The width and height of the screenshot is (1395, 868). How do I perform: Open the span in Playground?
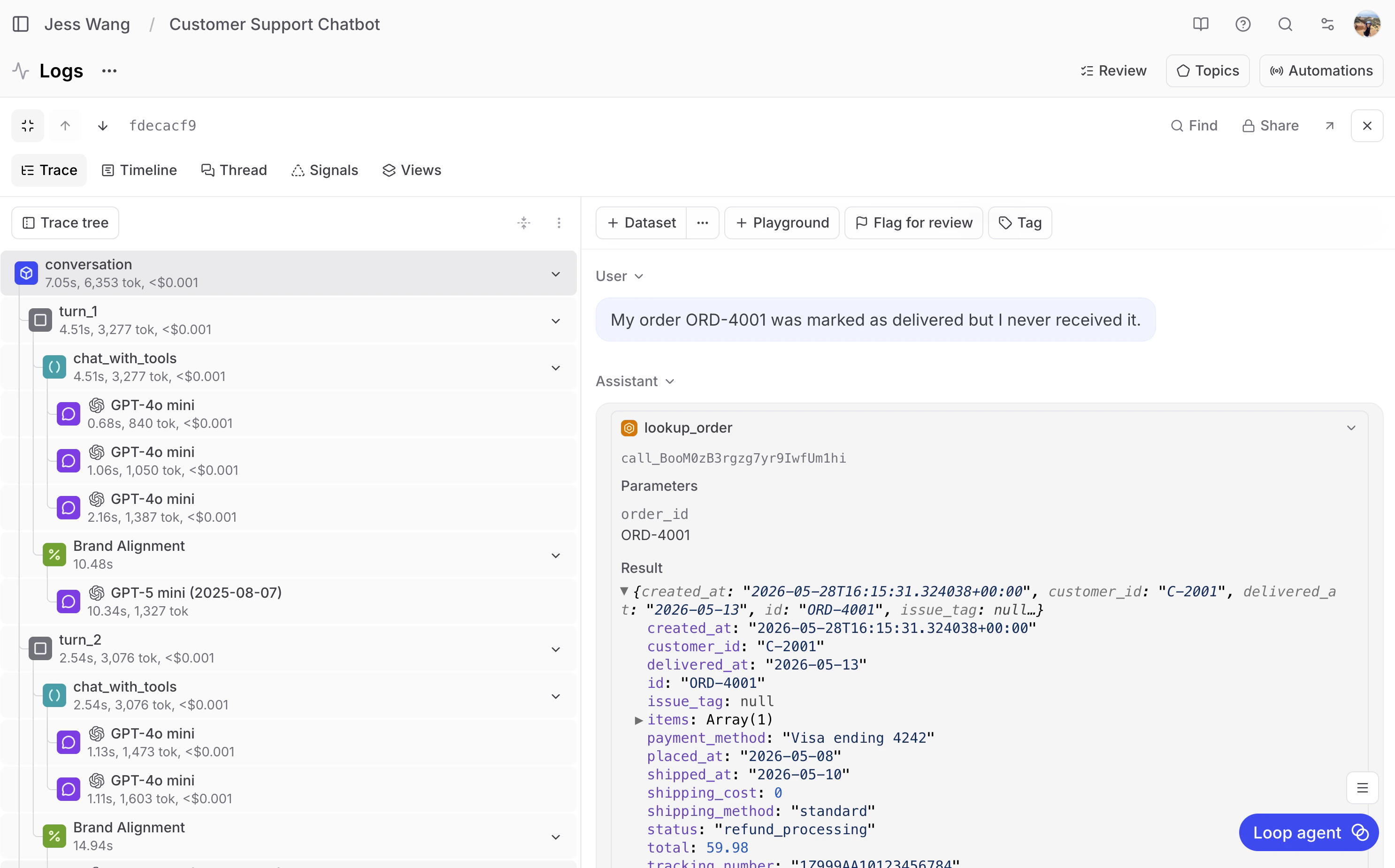[782, 223]
